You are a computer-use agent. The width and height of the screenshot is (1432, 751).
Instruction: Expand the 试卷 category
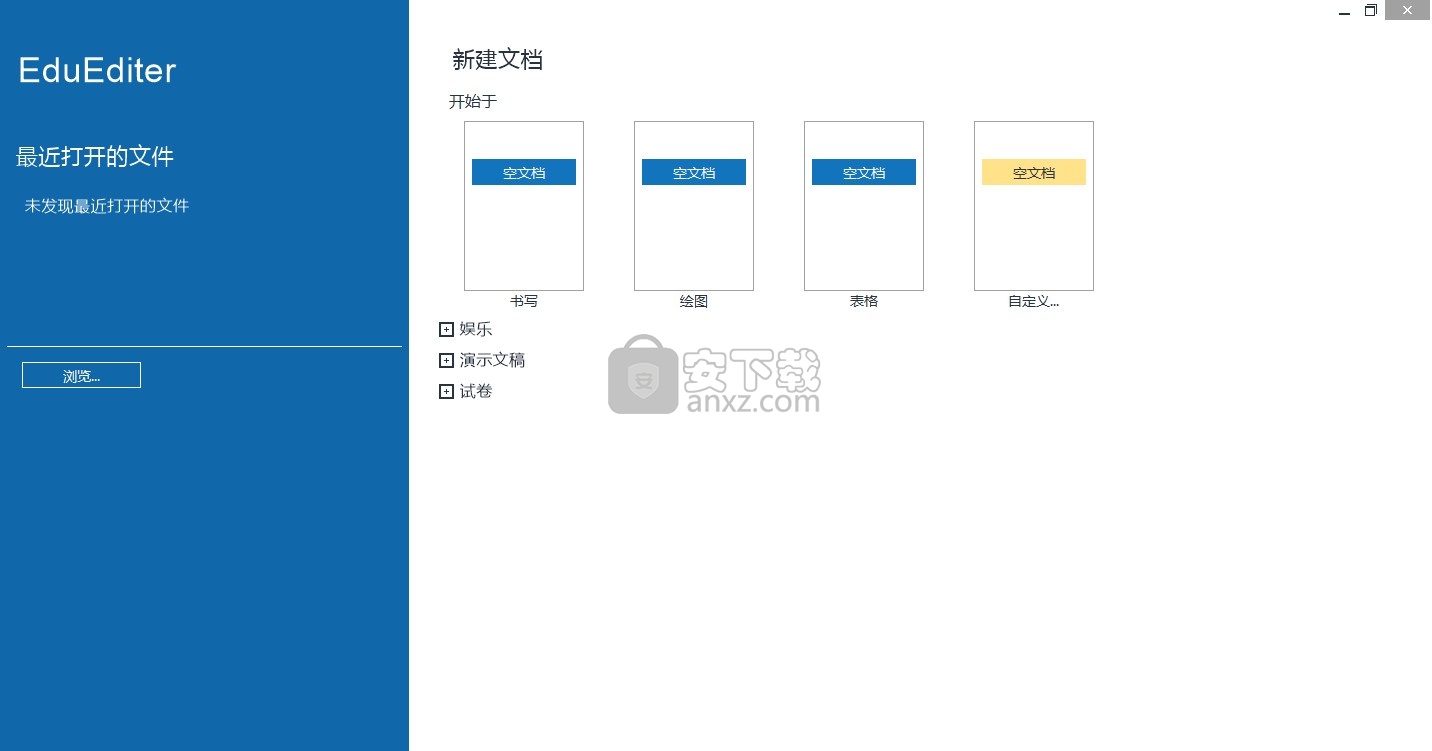[446, 392]
